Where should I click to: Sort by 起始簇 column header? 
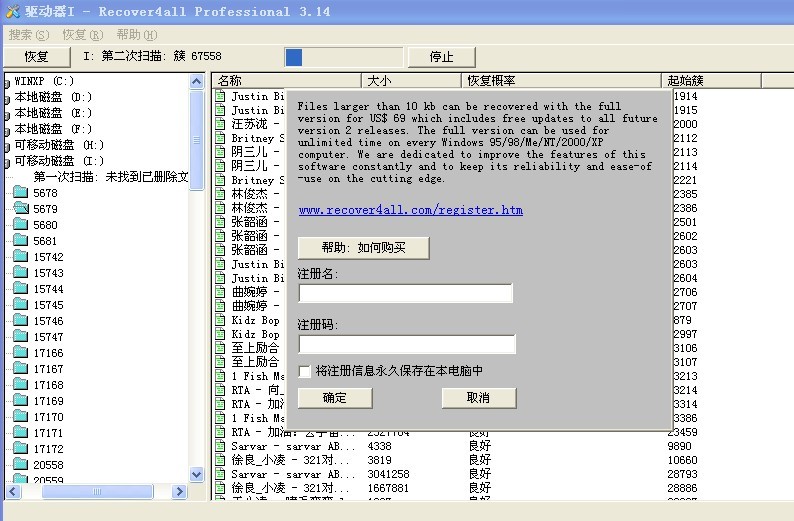click(711, 81)
